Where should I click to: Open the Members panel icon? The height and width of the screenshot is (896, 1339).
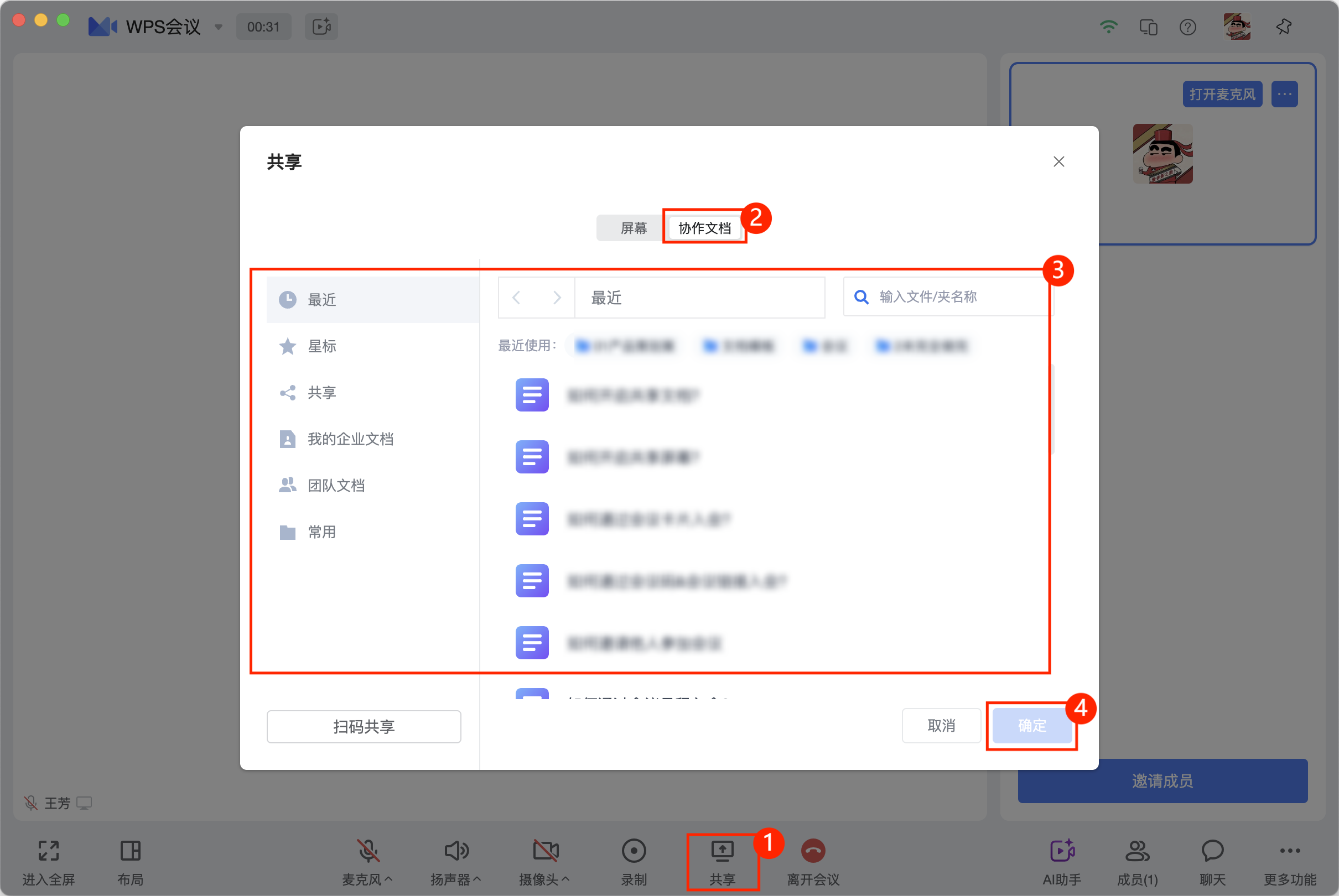(1136, 851)
